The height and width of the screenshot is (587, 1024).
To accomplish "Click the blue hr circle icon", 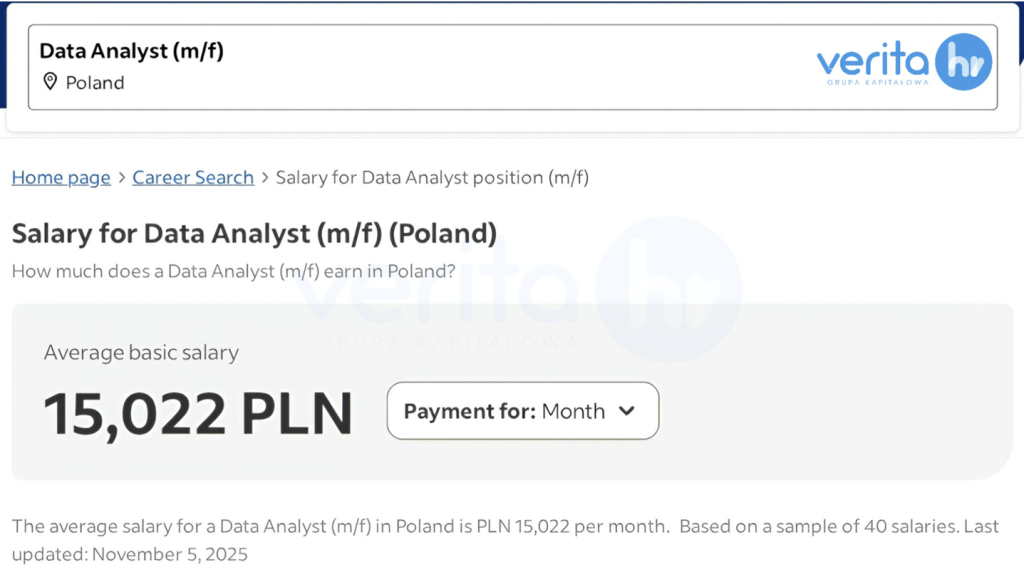I will tap(962, 62).
